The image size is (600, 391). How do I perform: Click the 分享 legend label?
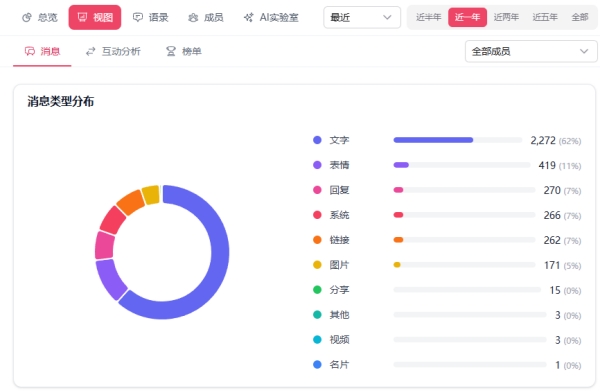(x=339, y=290)
